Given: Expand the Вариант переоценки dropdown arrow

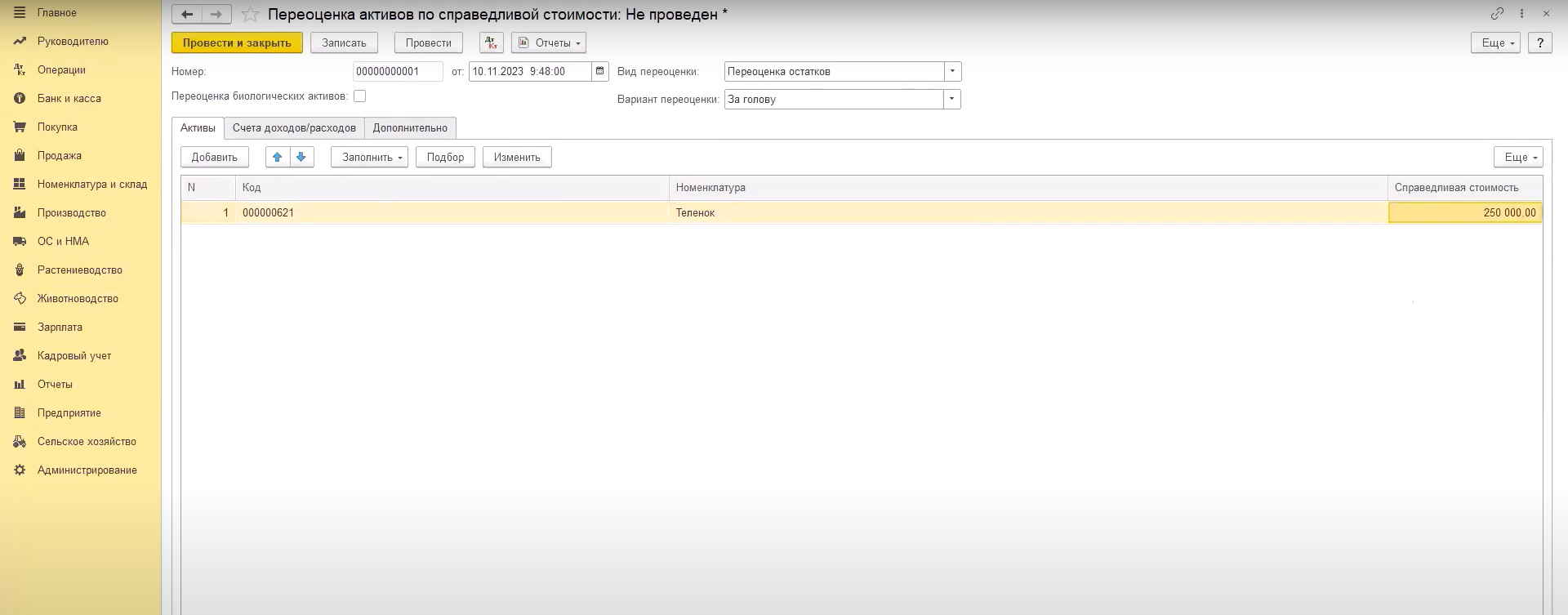Looking at the screenshot, I should pyautogui.click(x=951, y=100).
